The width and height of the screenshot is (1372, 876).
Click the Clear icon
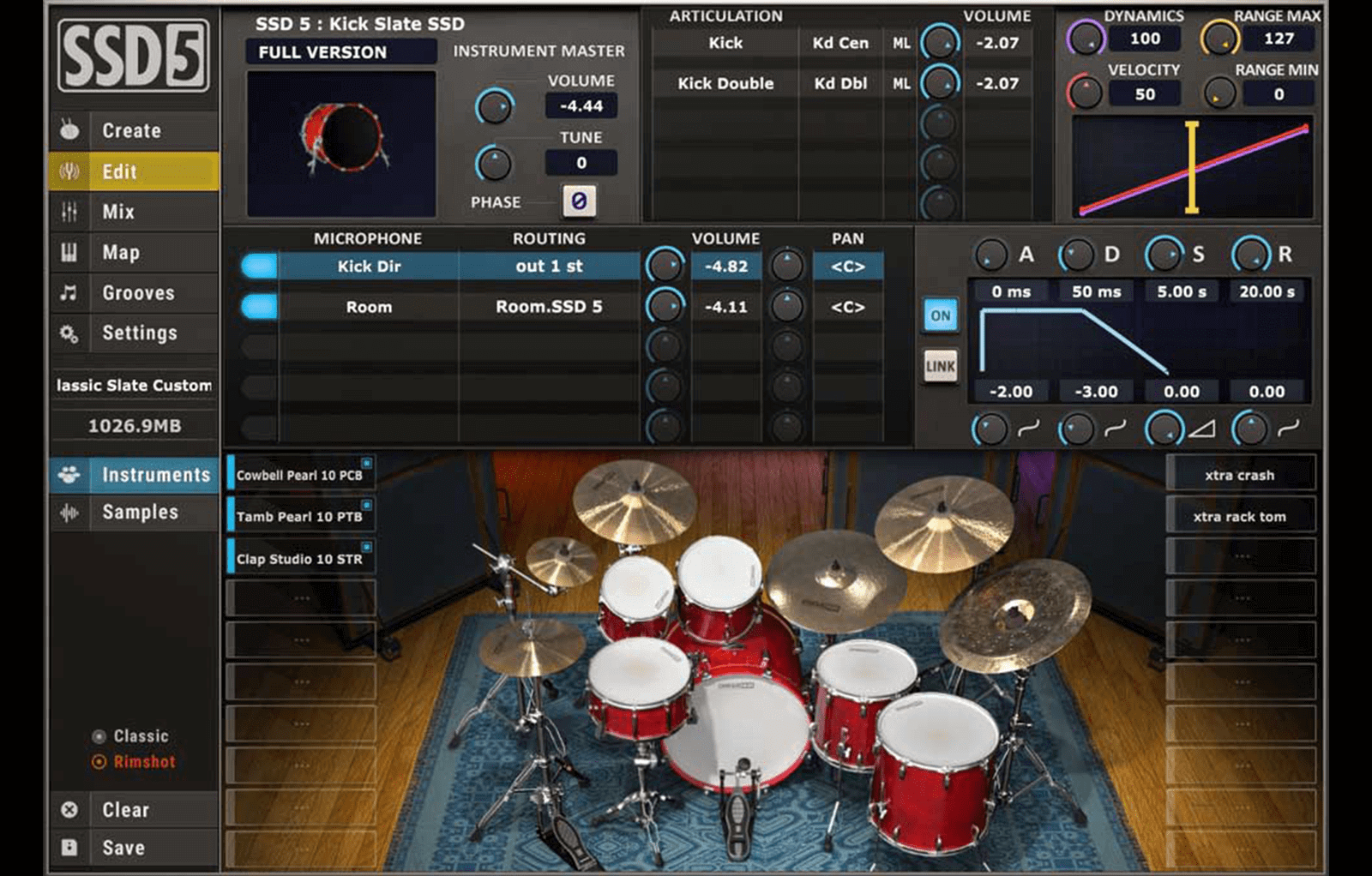point(71,809)
